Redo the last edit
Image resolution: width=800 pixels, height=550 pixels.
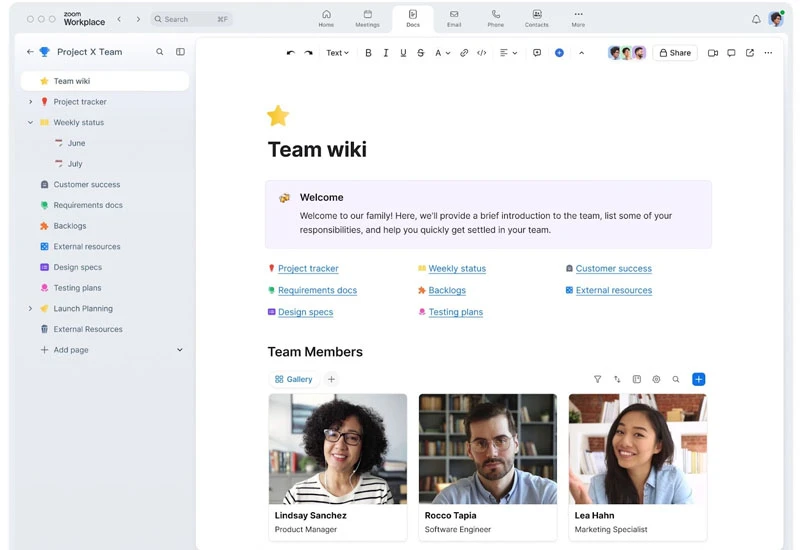tap(308, 53)
